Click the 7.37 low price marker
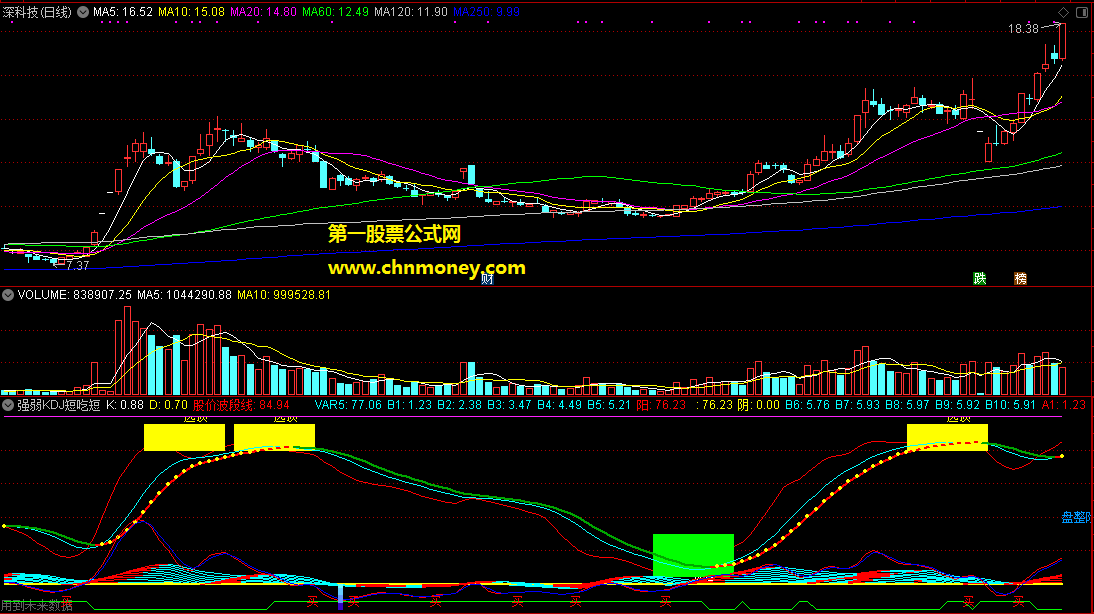The height and width of the screenshot is (614, 1094). tap(77, 266)
